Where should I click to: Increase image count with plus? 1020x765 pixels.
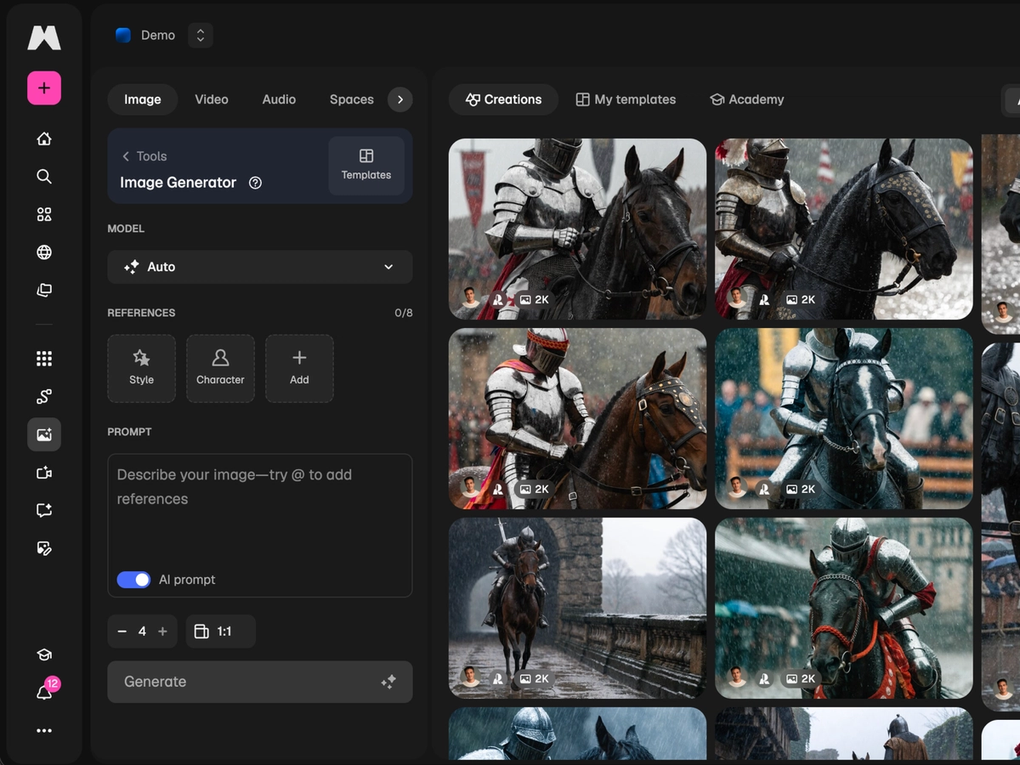(163, 631)
